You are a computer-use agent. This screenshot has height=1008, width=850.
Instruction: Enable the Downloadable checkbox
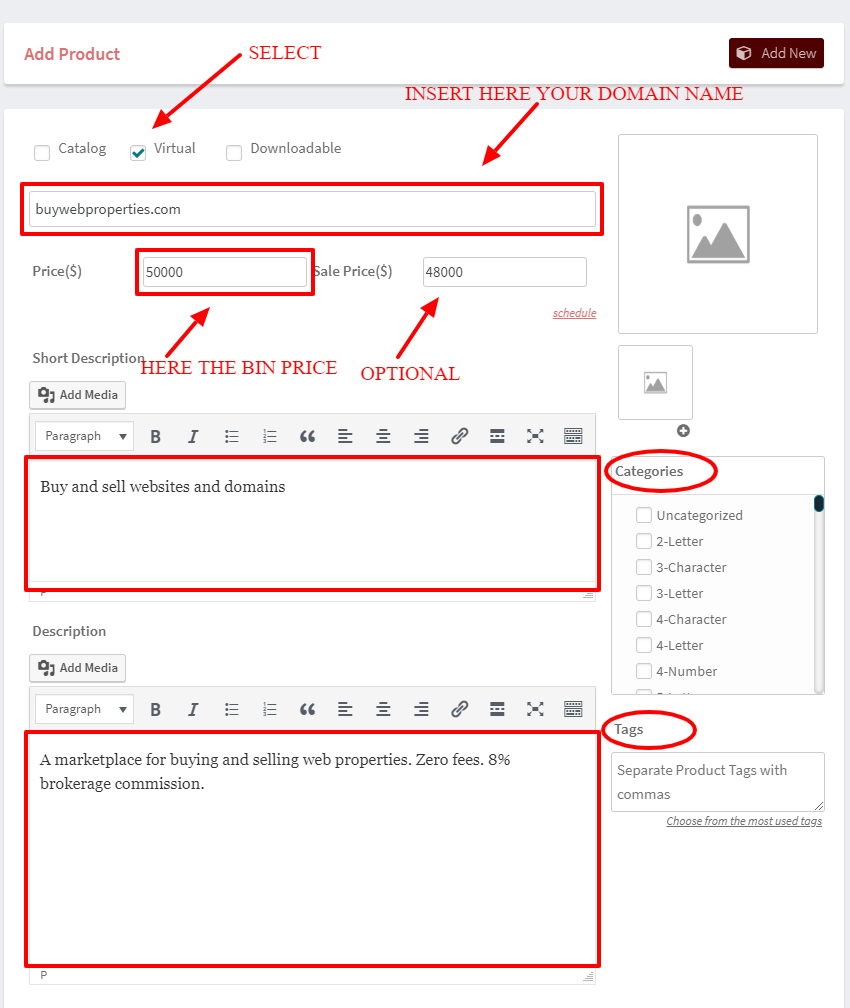click(234, 153)
